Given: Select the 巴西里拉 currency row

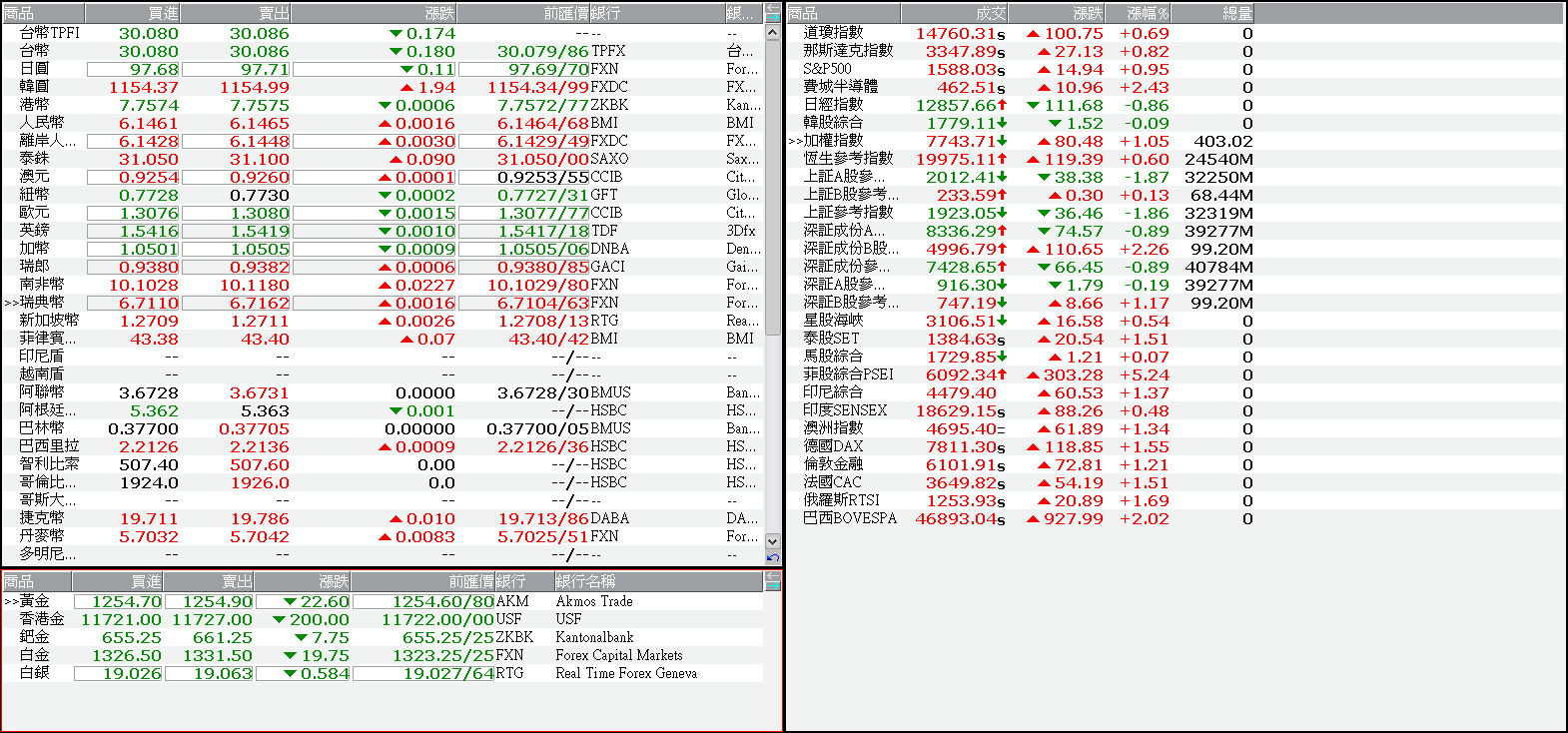Looking at the screenshot, I should click(383, 446).
